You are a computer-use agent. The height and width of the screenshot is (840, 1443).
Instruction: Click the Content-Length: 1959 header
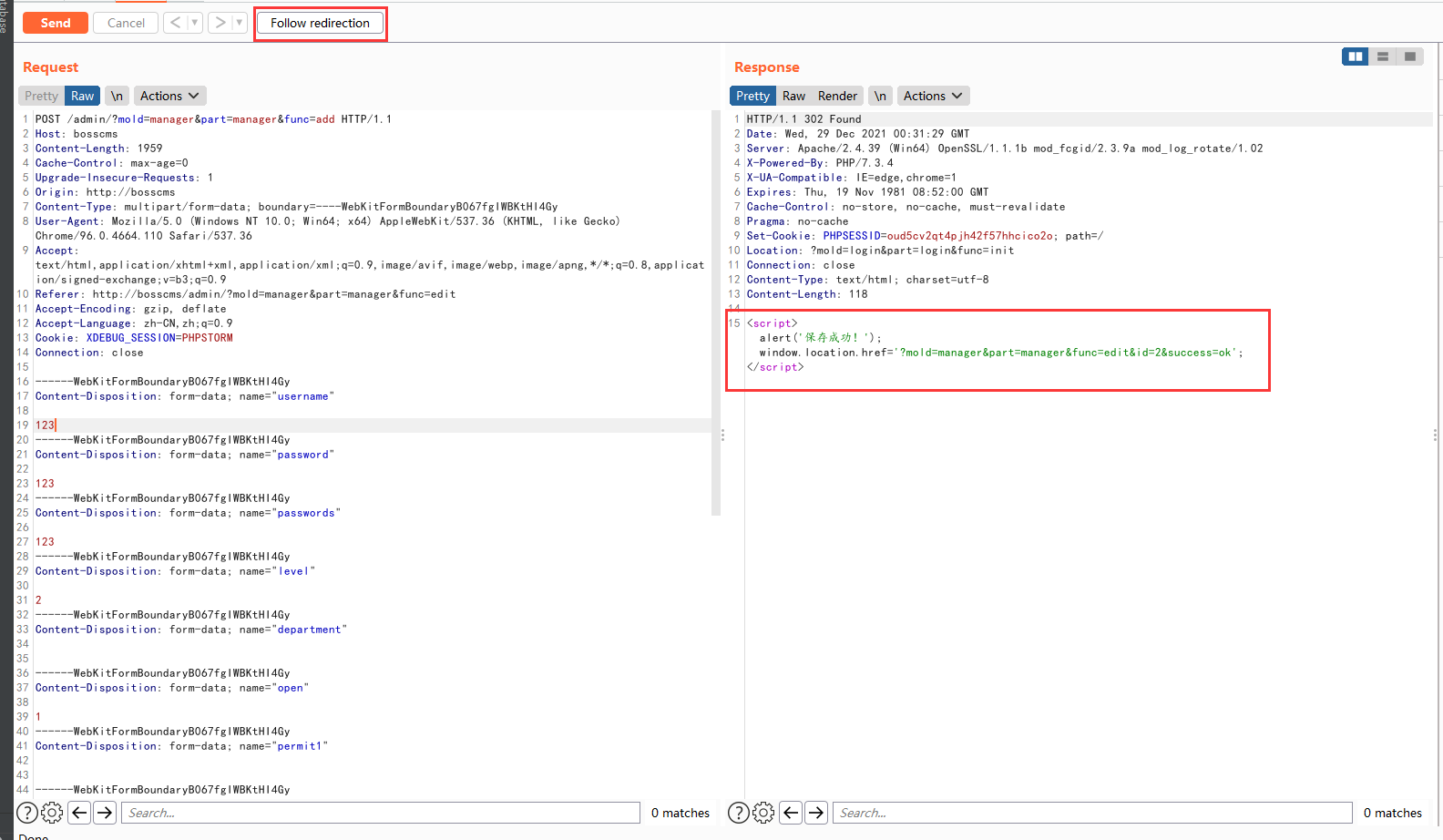pos(98,149)
